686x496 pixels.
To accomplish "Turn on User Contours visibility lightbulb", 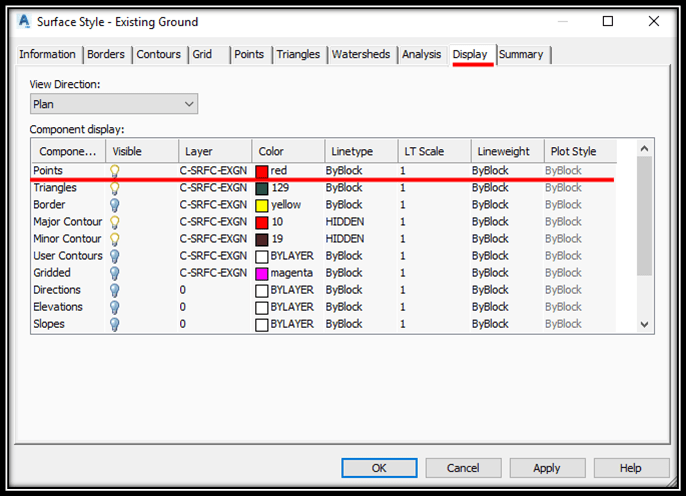I will tap(115, 256).
